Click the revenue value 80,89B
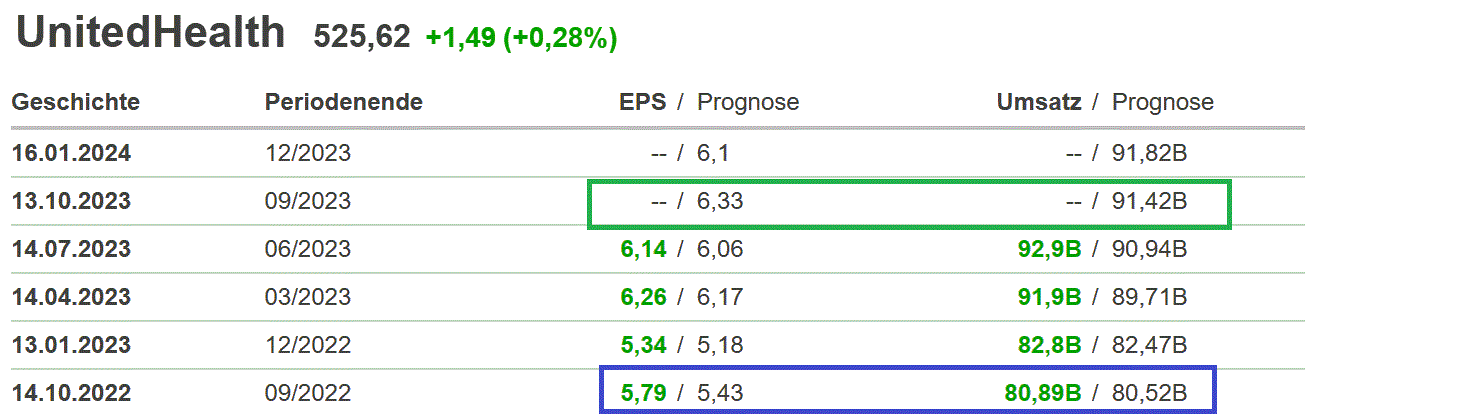This screenshot has width=1463, height=419. click(x=1040, y=393)
